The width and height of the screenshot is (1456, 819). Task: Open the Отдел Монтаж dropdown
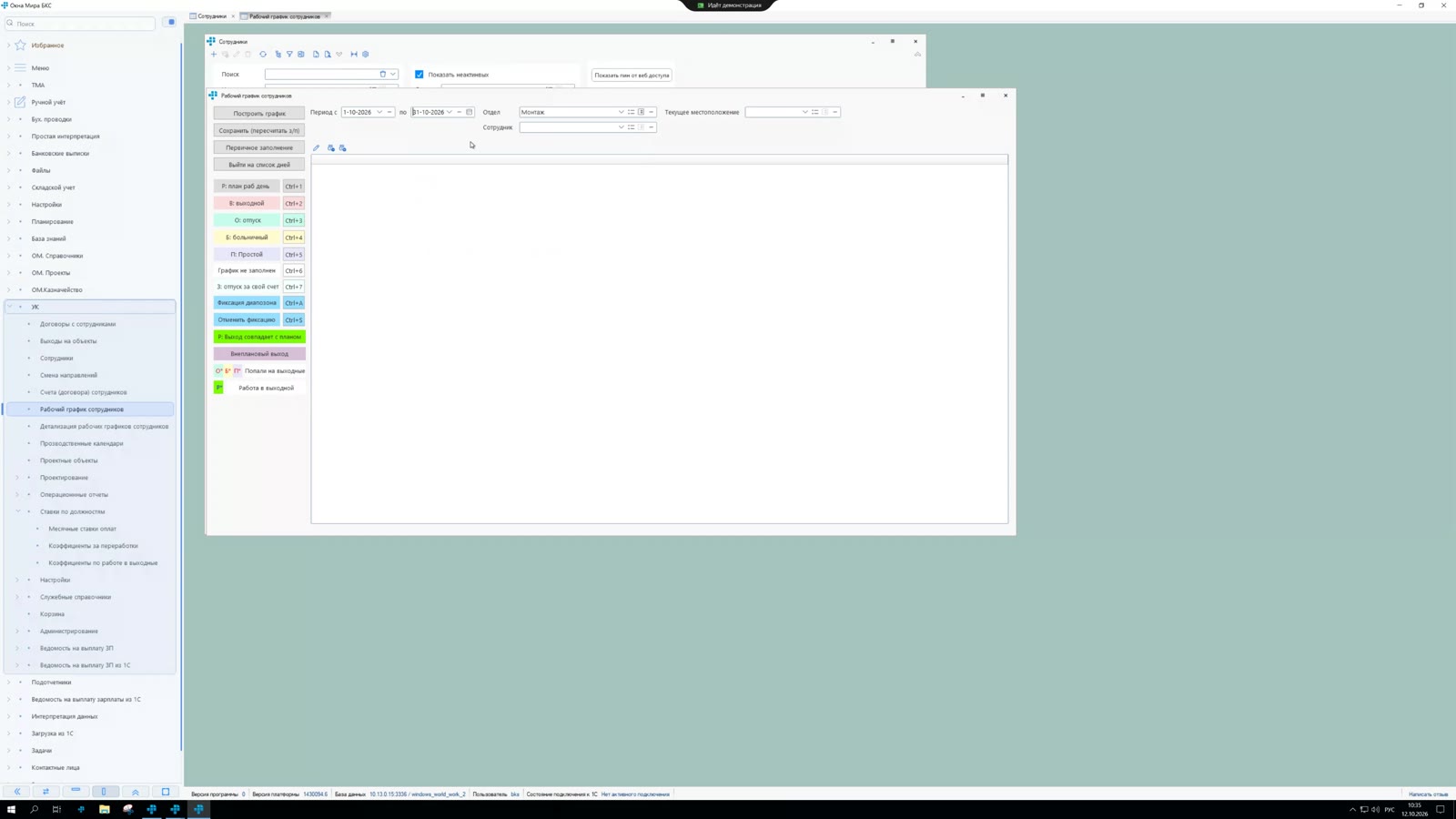(622, 112)
